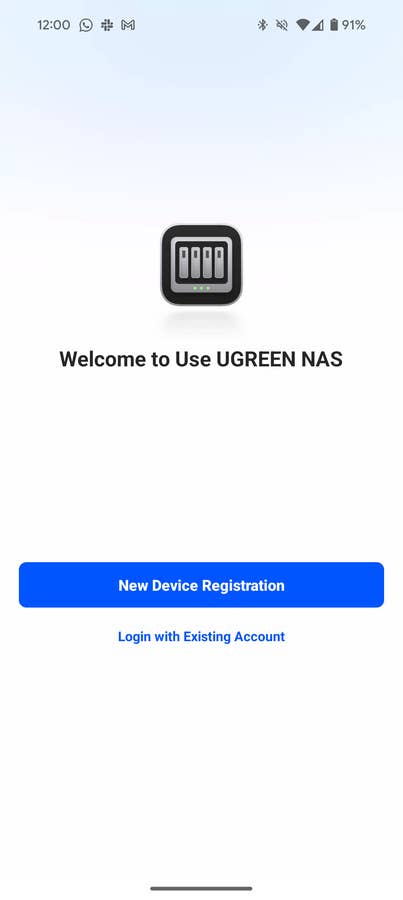This screenshot has width=403, height=900.
Task: Tap the WhatsApp notification icon
Action: pos(86,25)
